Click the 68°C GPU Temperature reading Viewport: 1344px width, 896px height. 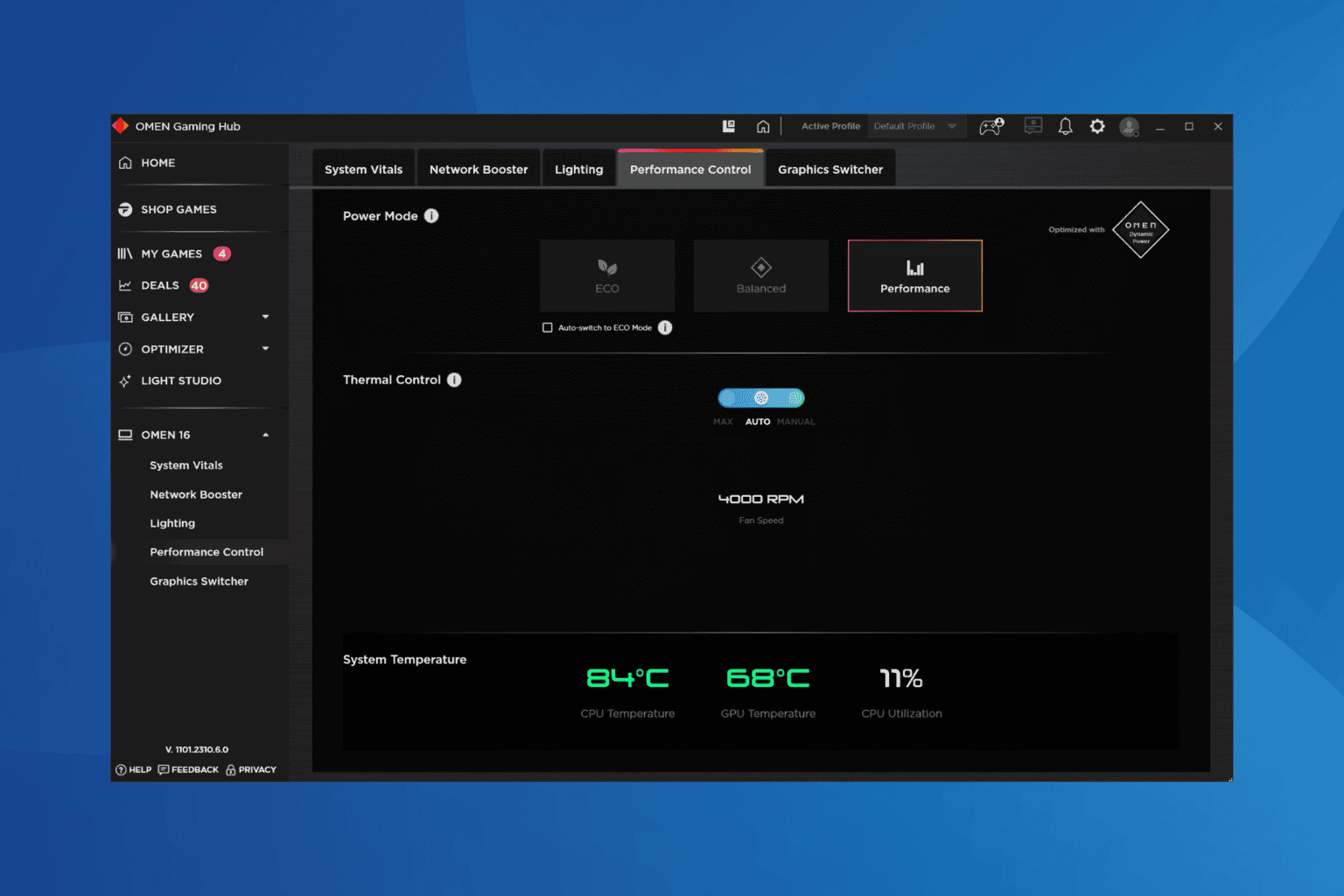pyautogui.click(x=768, y=678)
